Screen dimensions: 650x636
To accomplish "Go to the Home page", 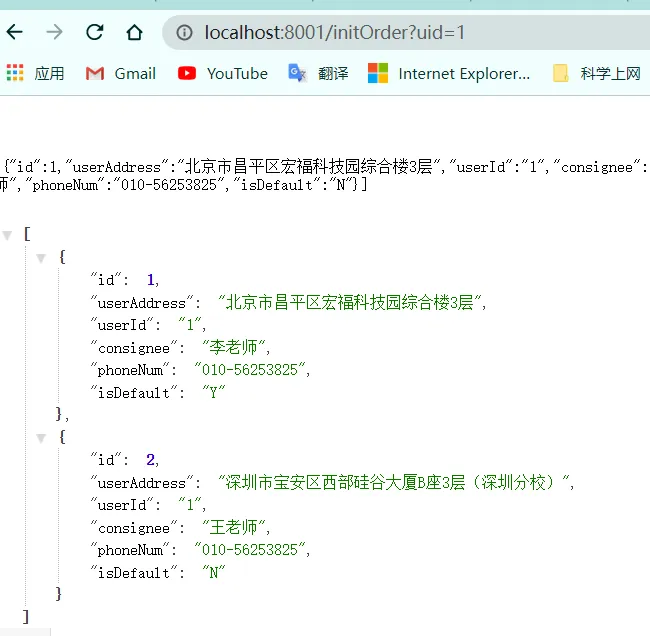I will tap(134, 33).
